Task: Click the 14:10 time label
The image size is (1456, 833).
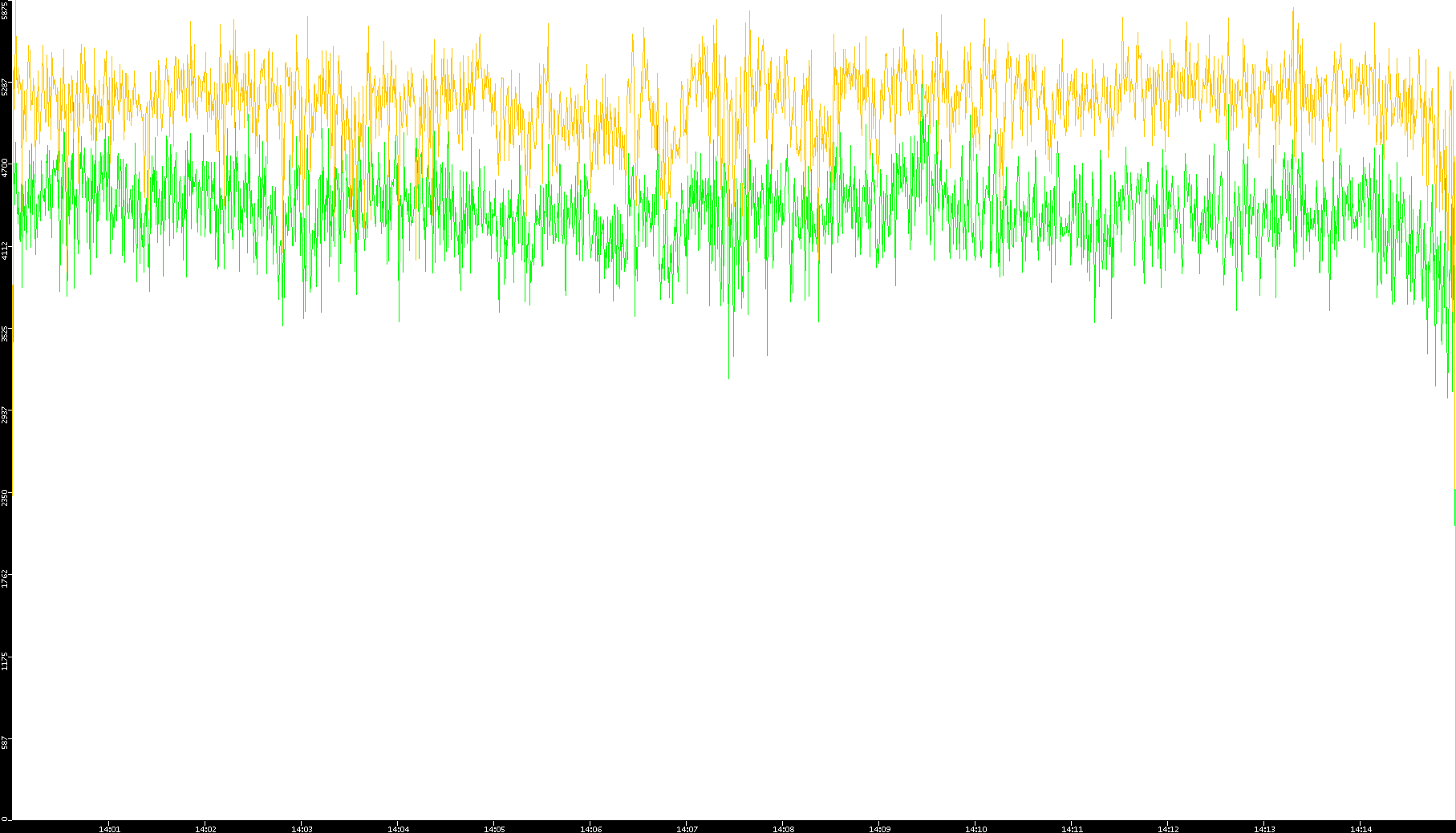Action: (975, 829)
